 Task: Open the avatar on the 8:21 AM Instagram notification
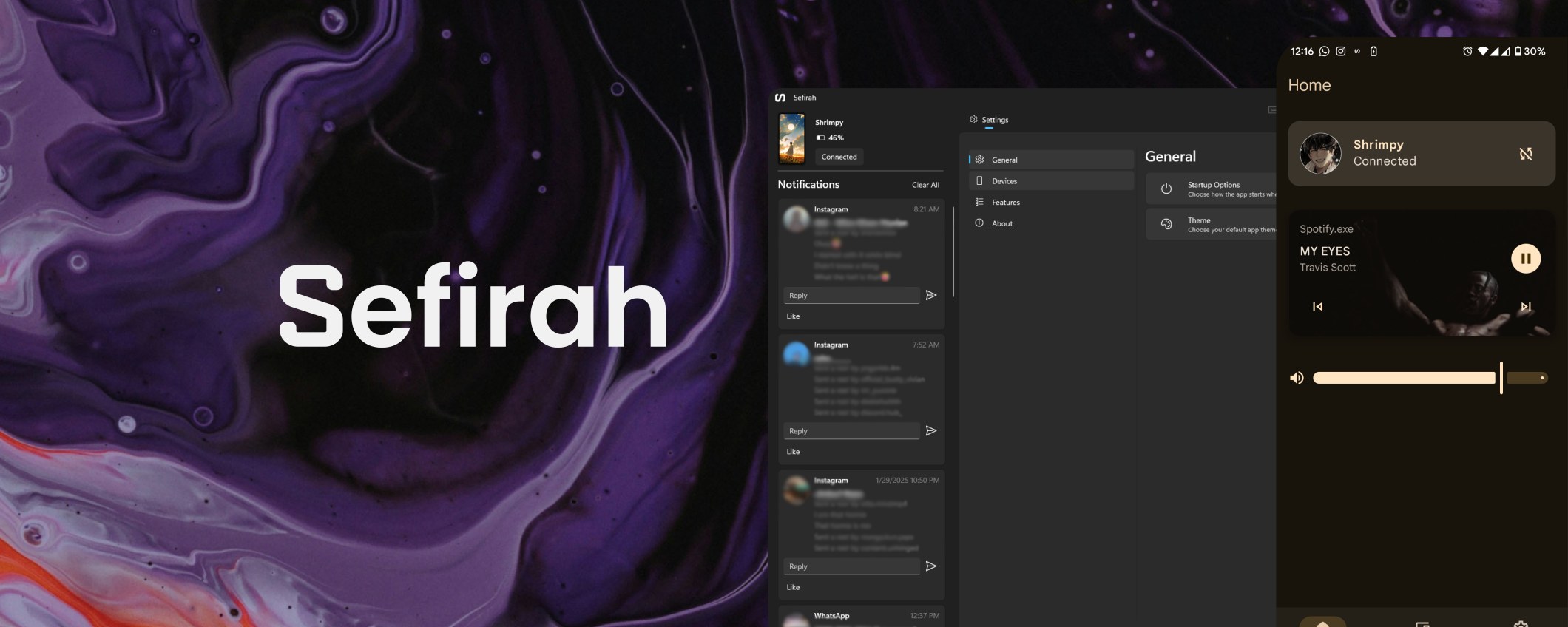[796, 219]
